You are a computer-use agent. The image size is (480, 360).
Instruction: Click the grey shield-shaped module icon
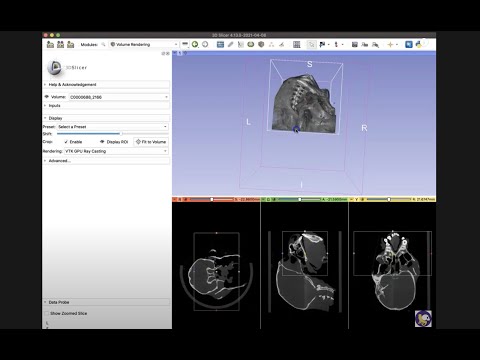(x=261, y=44)
